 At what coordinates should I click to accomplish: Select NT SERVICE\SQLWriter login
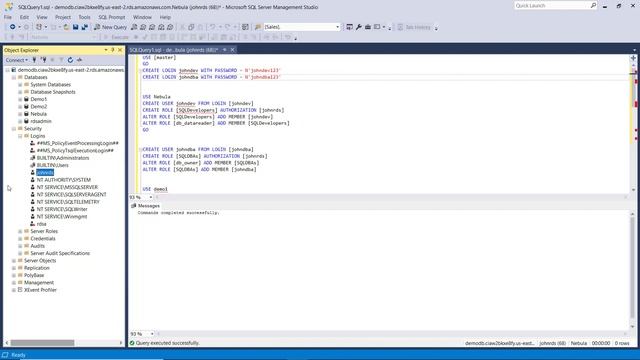pyautogui.click(x=62, y=209)
